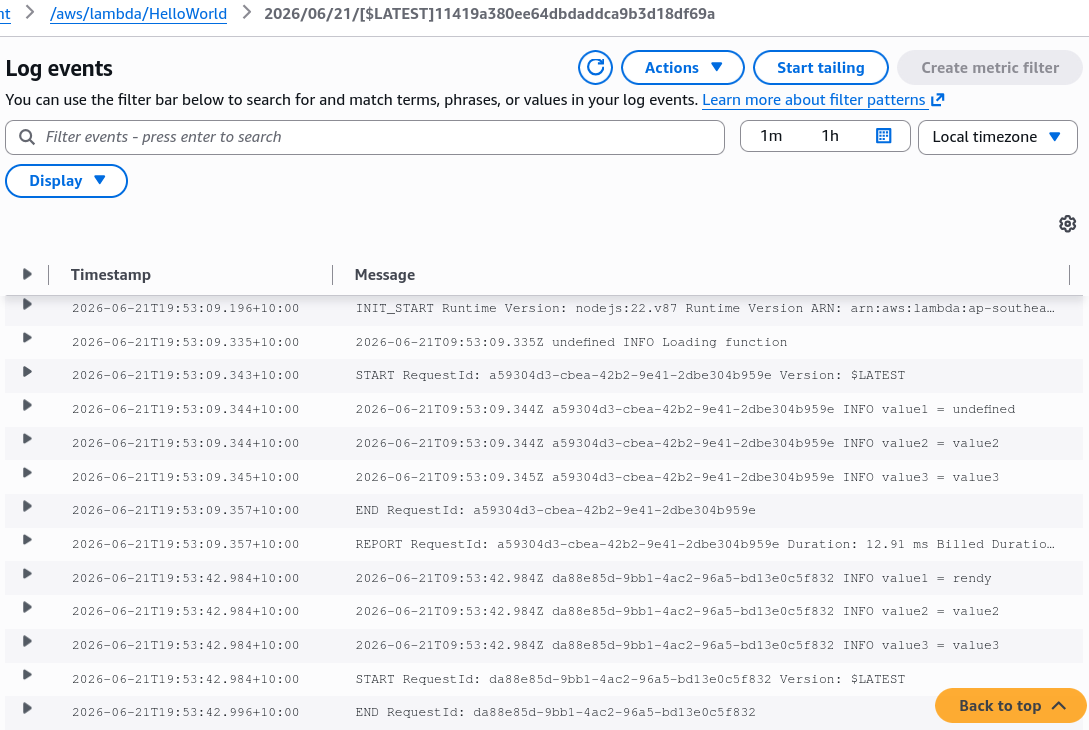1089x730 pixels.
Task: Change the Local timezone selector
Action: (997, 137)
